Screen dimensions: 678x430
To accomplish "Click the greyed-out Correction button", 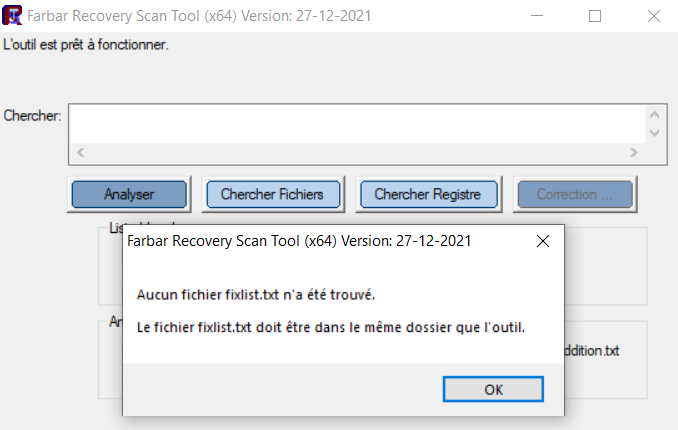I will (573, 194).
